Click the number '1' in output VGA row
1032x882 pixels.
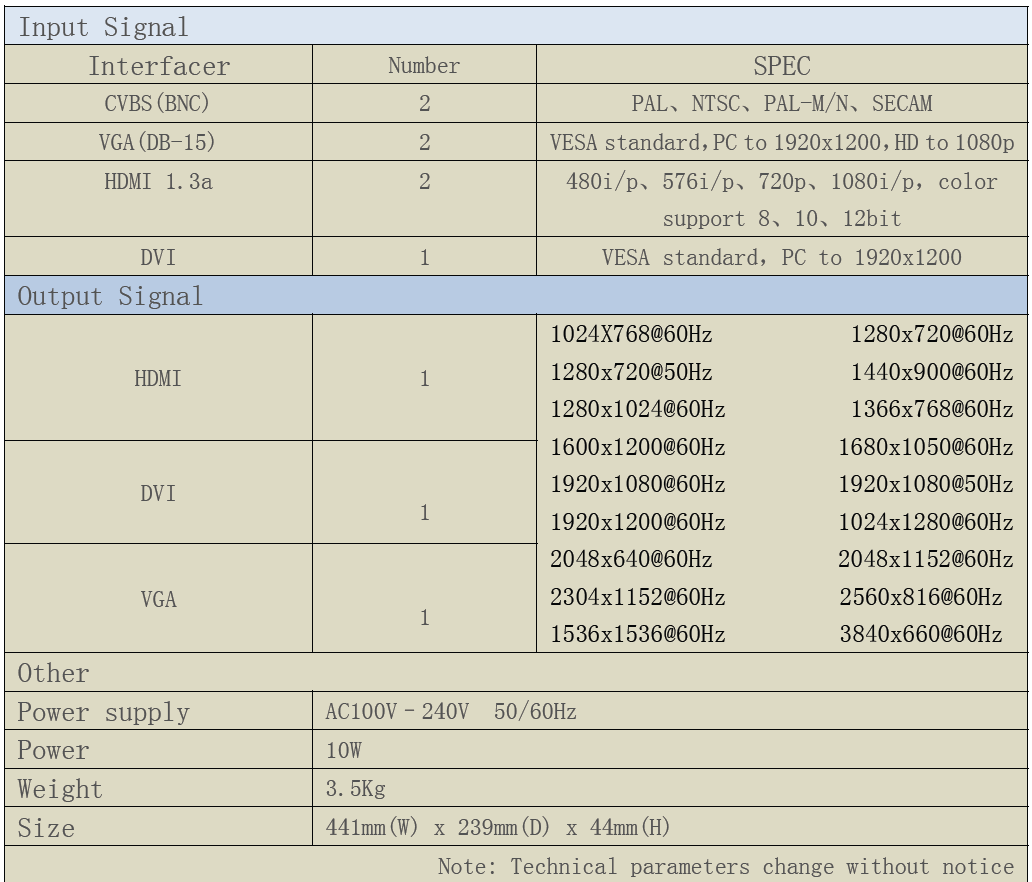tap(425, 617)
